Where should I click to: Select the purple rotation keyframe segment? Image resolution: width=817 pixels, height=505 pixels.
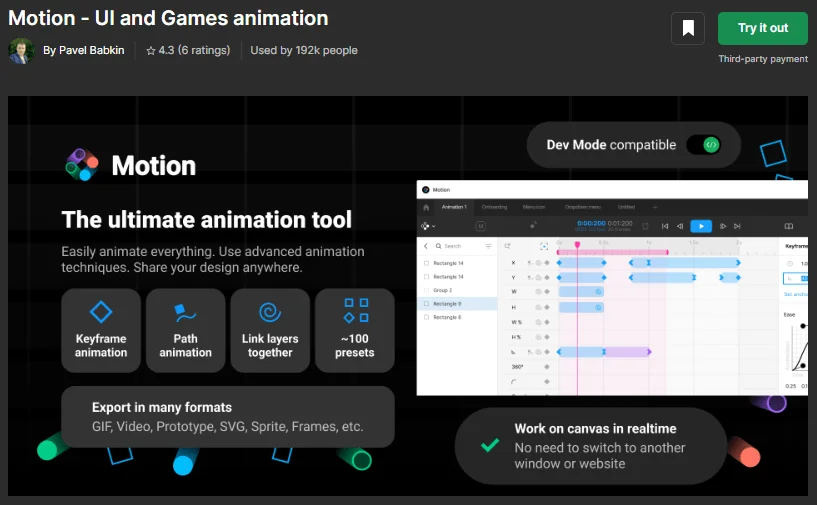tap(627, 352)
